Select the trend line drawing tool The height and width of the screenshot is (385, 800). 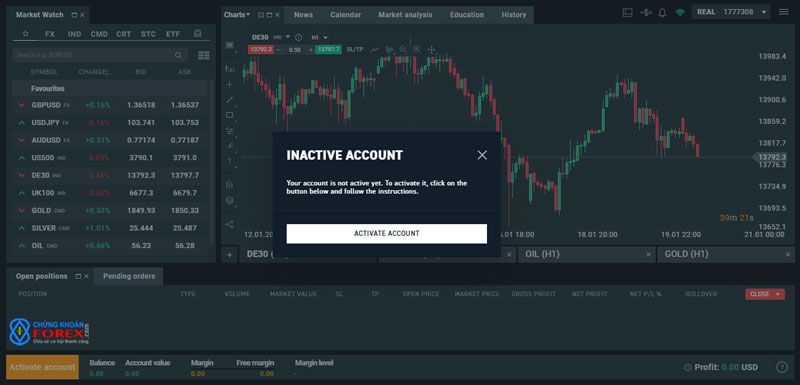230,99
